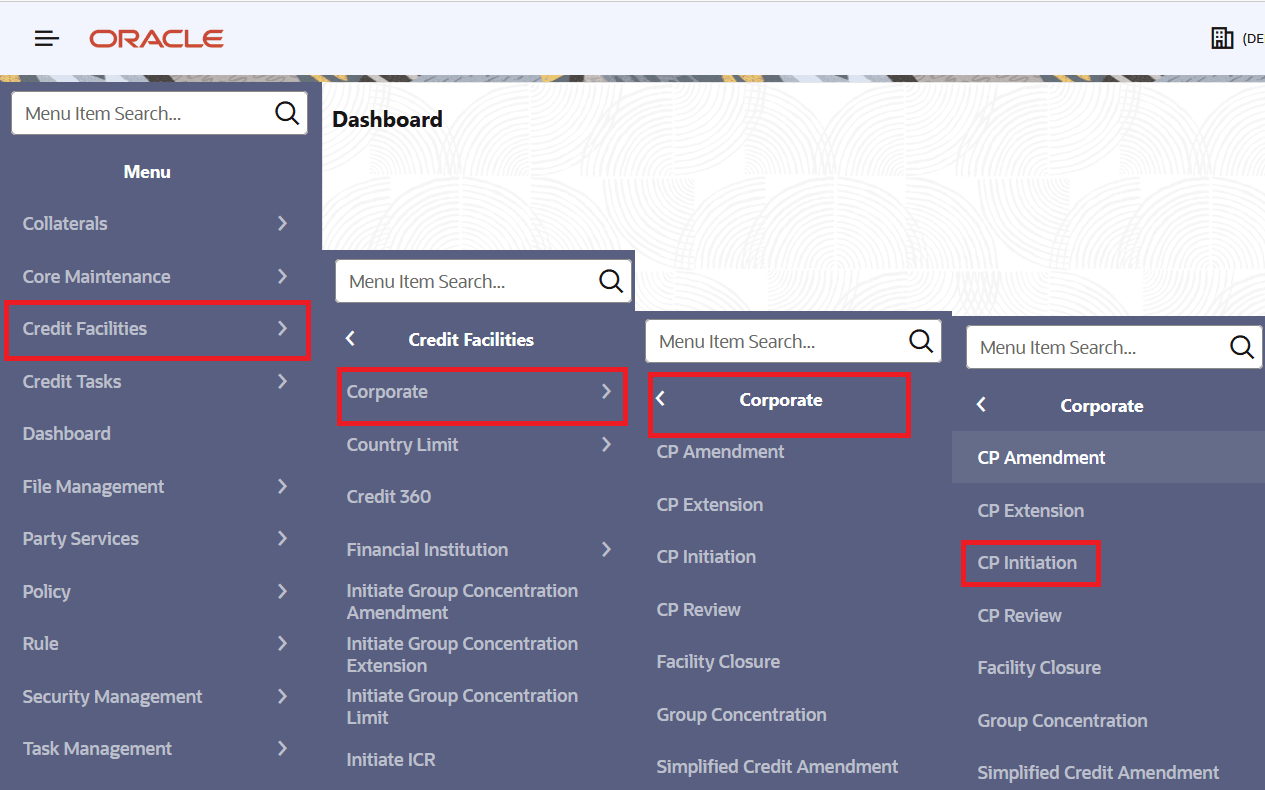The height and width of the screenshot is (790, 1265).
Task: Expand Policy chevron
Action: (x=282, y=591)
